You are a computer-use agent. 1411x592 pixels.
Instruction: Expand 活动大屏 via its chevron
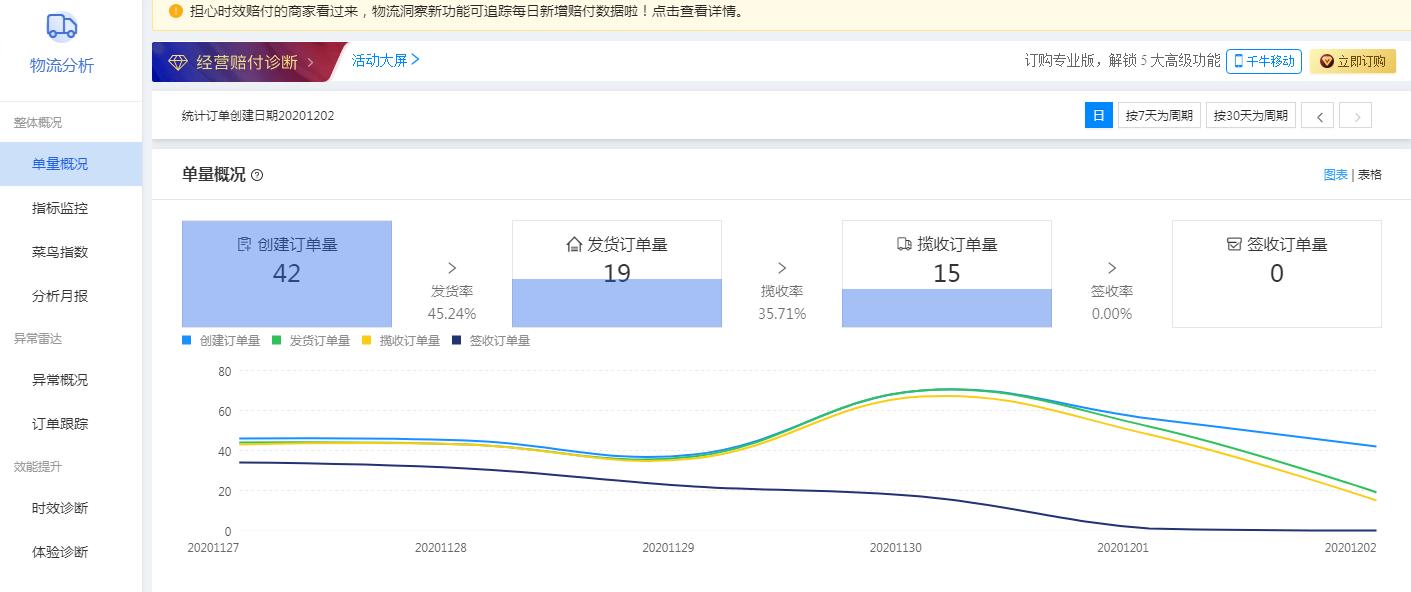click(x=416, y=60)
